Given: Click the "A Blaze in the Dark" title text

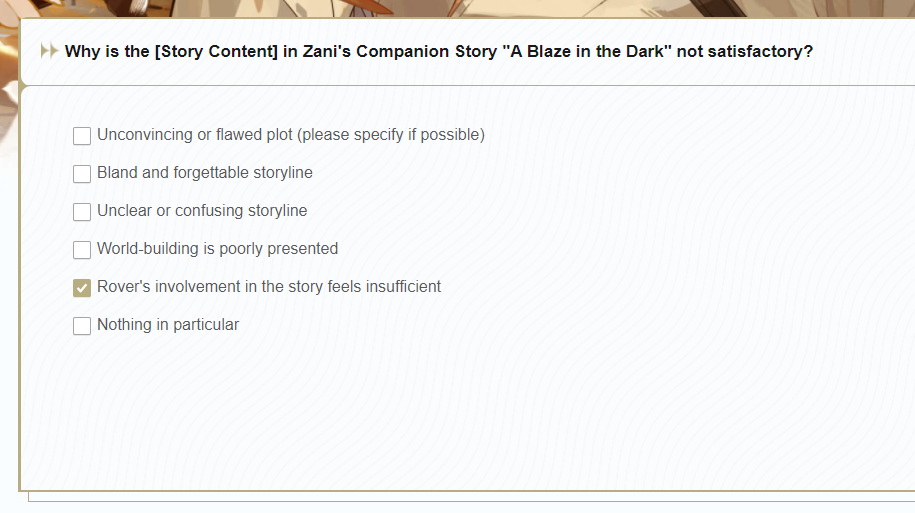Looking at the screenshot, I should pos(587,51).
